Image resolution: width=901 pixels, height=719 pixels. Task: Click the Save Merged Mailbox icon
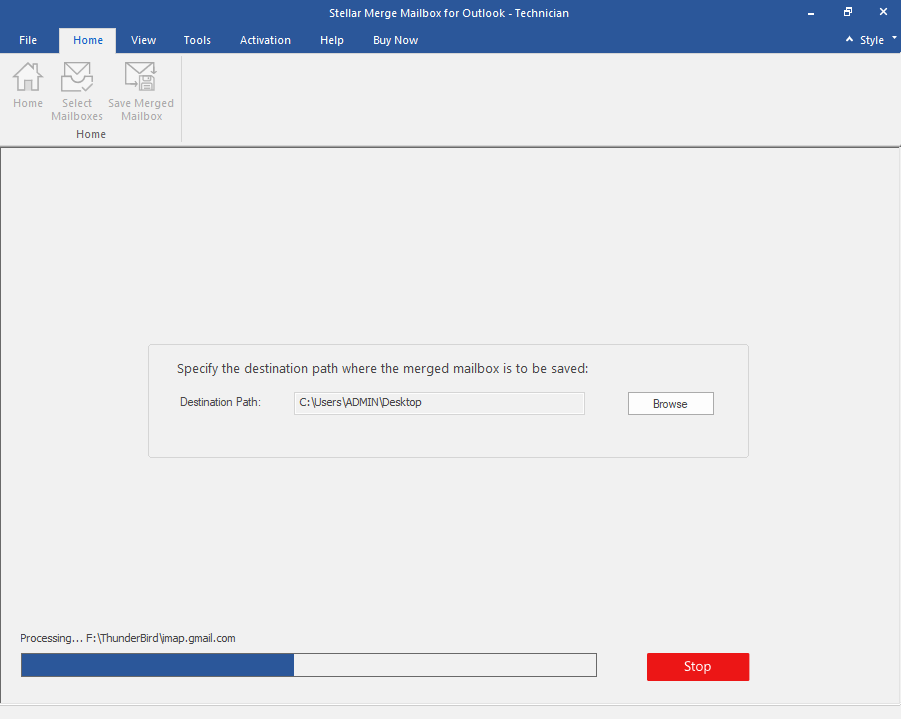coord(141,91)
